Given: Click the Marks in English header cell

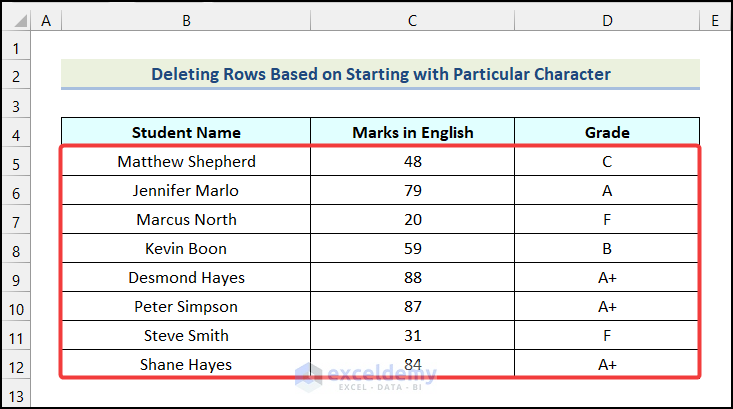Looking at the screenshot, I should click(x=412, y=132).
